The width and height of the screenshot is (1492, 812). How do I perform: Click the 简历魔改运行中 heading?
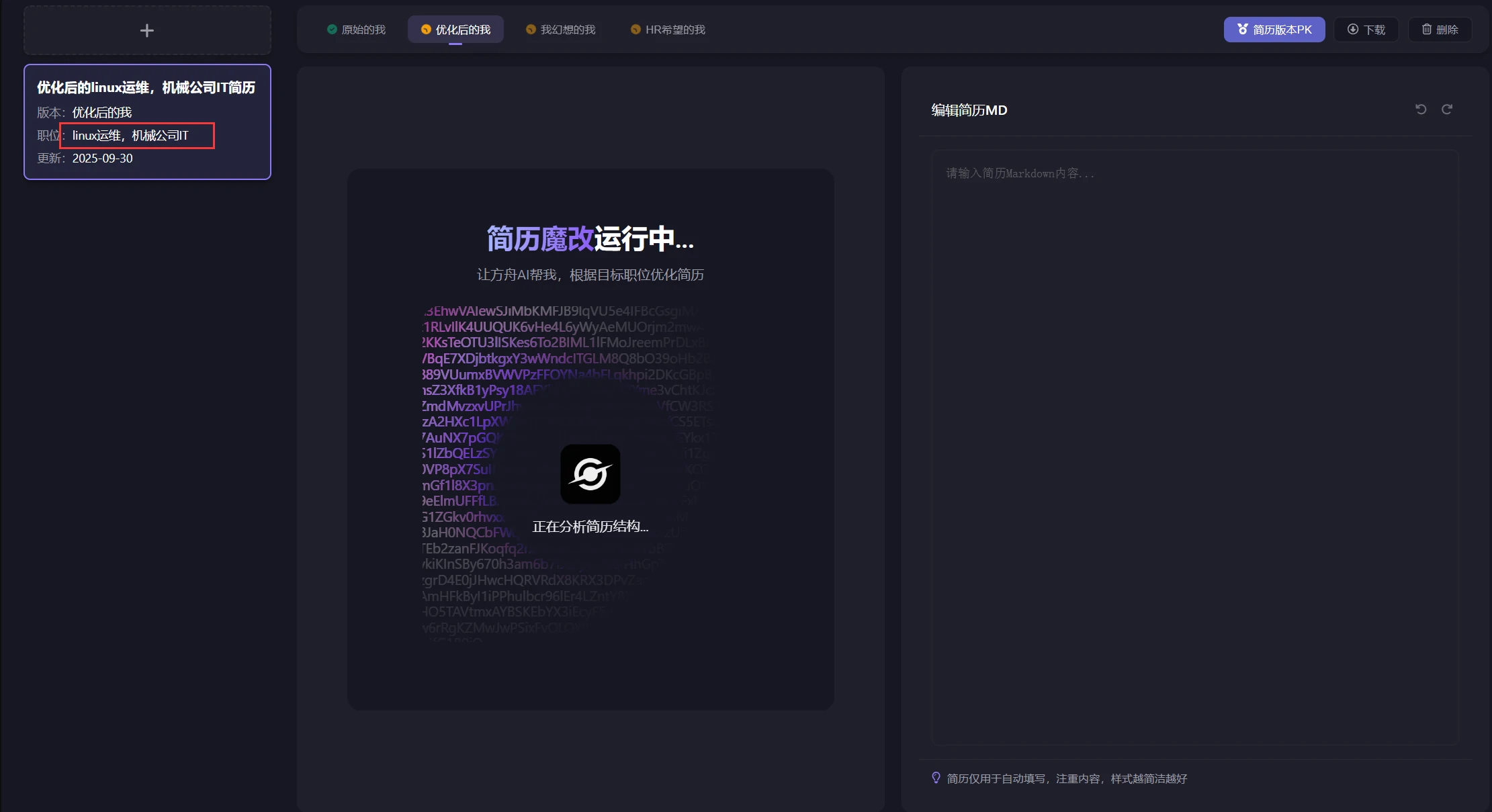pyautogui.click(x=590, y=239)
